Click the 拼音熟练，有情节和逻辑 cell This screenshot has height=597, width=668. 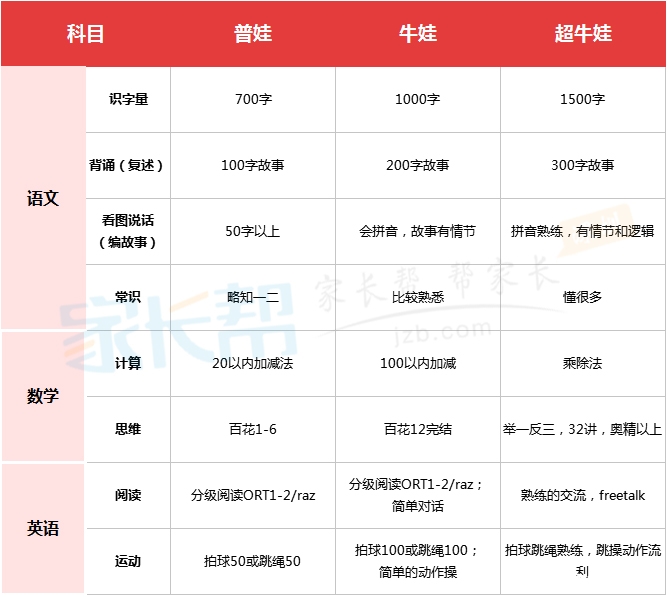[583, 231]
